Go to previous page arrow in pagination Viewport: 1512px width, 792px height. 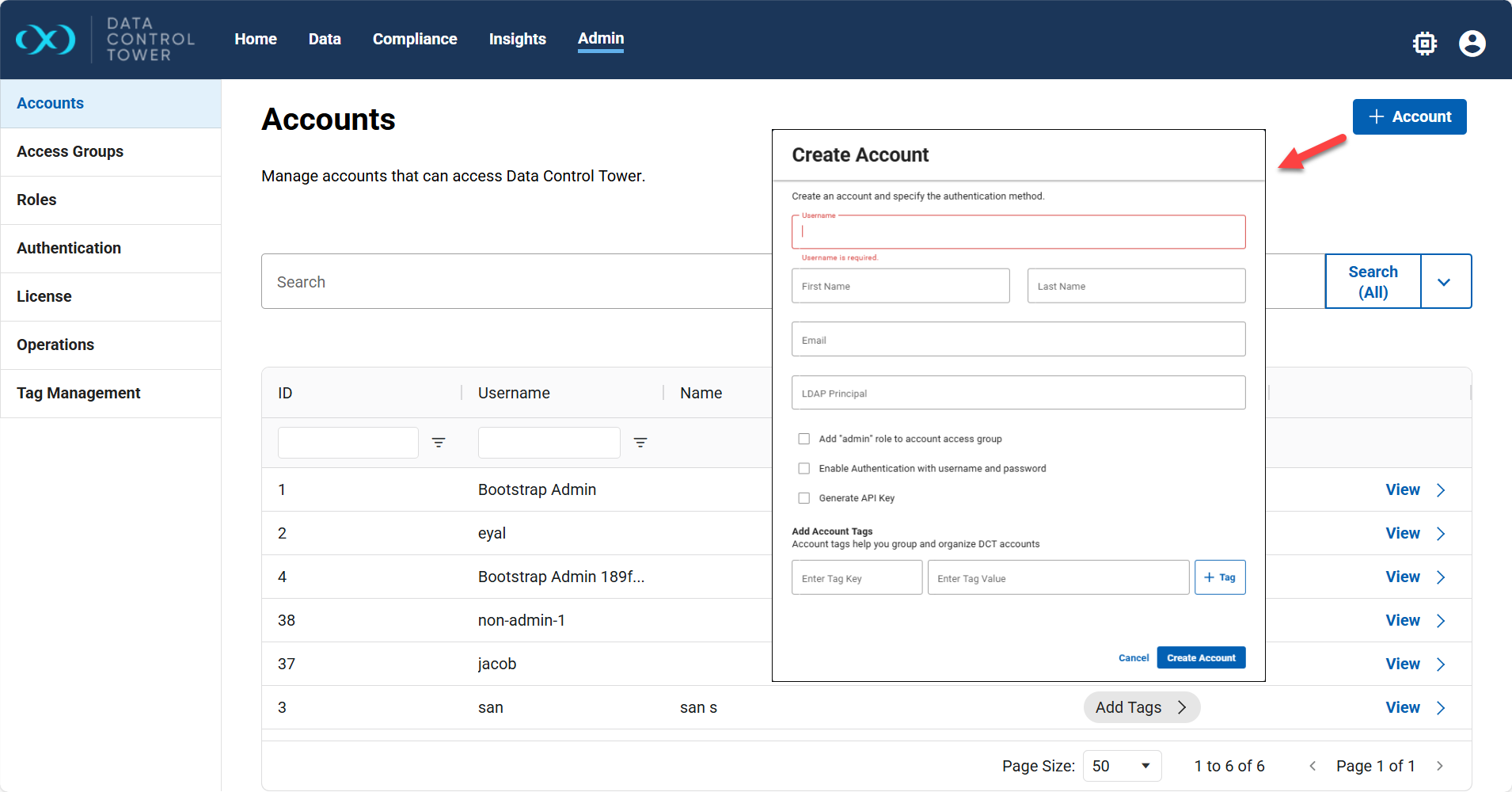[x=1313, y=766]
